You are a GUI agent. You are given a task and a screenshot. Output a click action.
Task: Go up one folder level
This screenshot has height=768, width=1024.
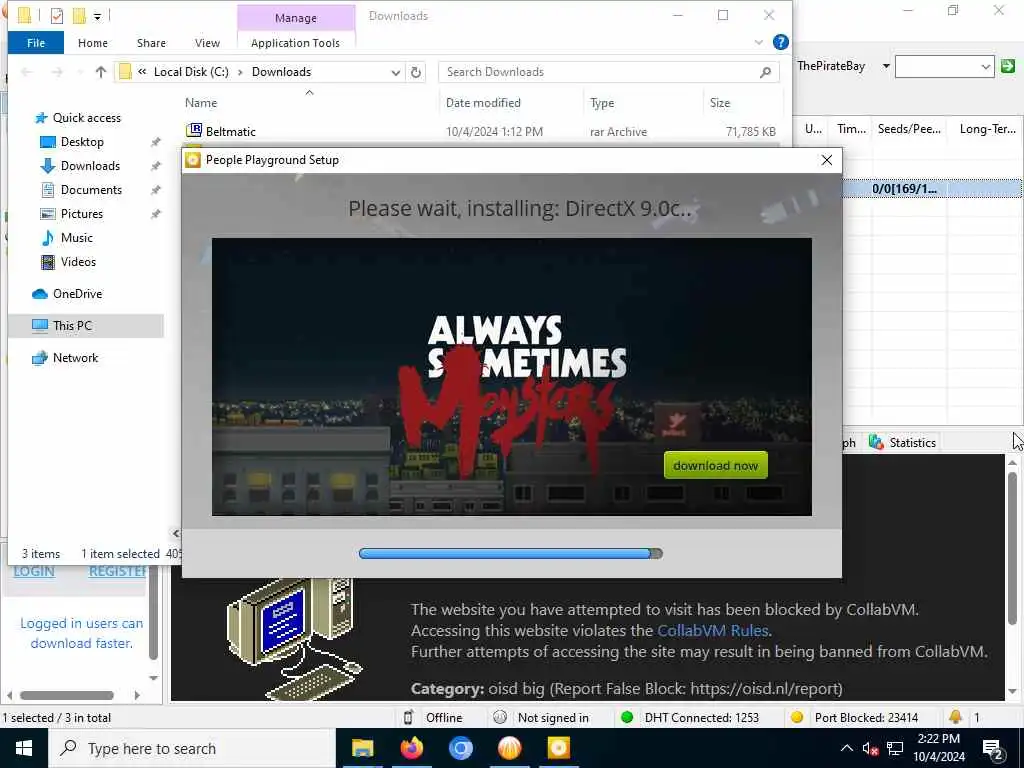point(101,72)
